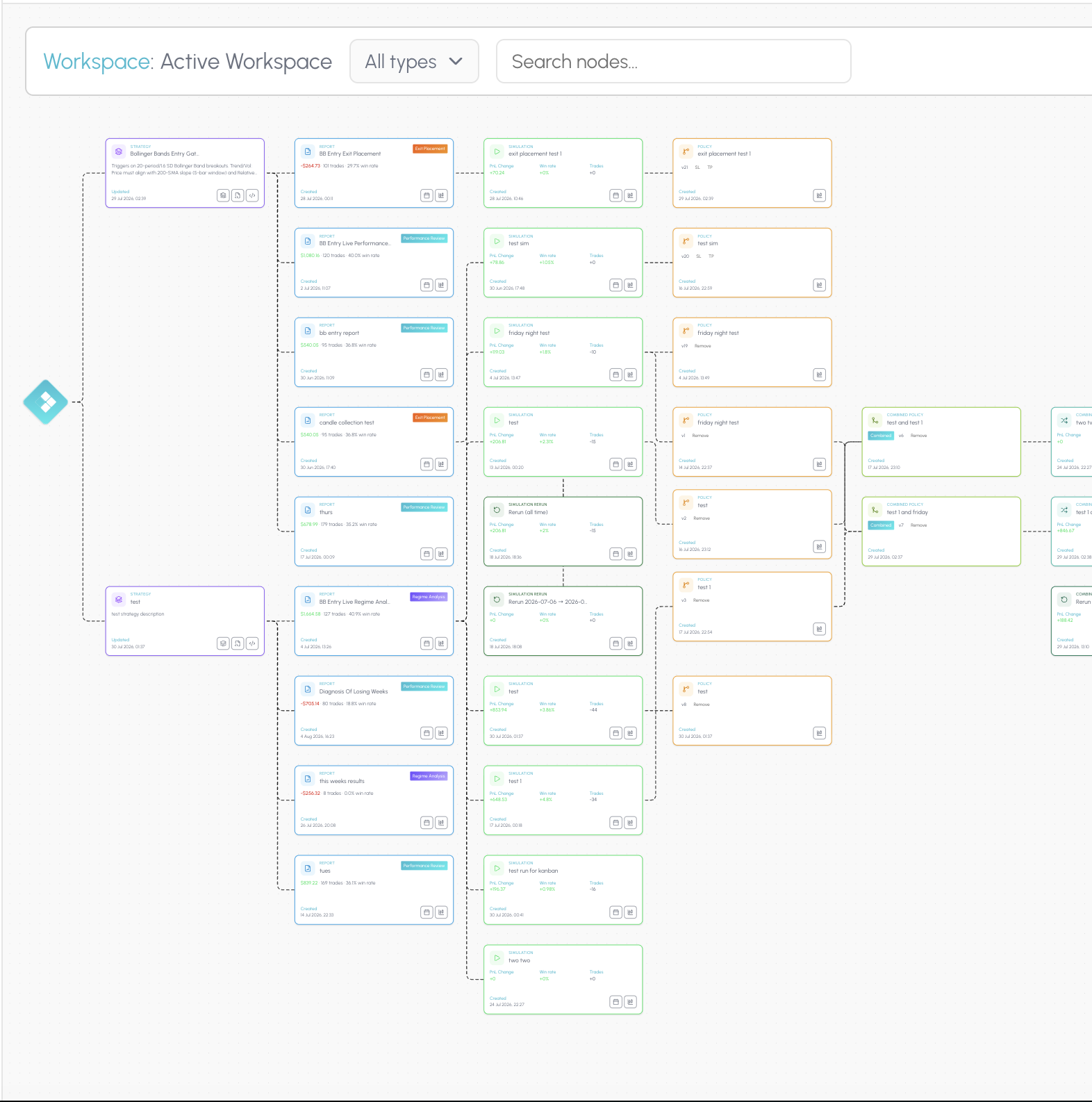
Task: Click TP tag on test sim policy card
Action: pos(711,256)
